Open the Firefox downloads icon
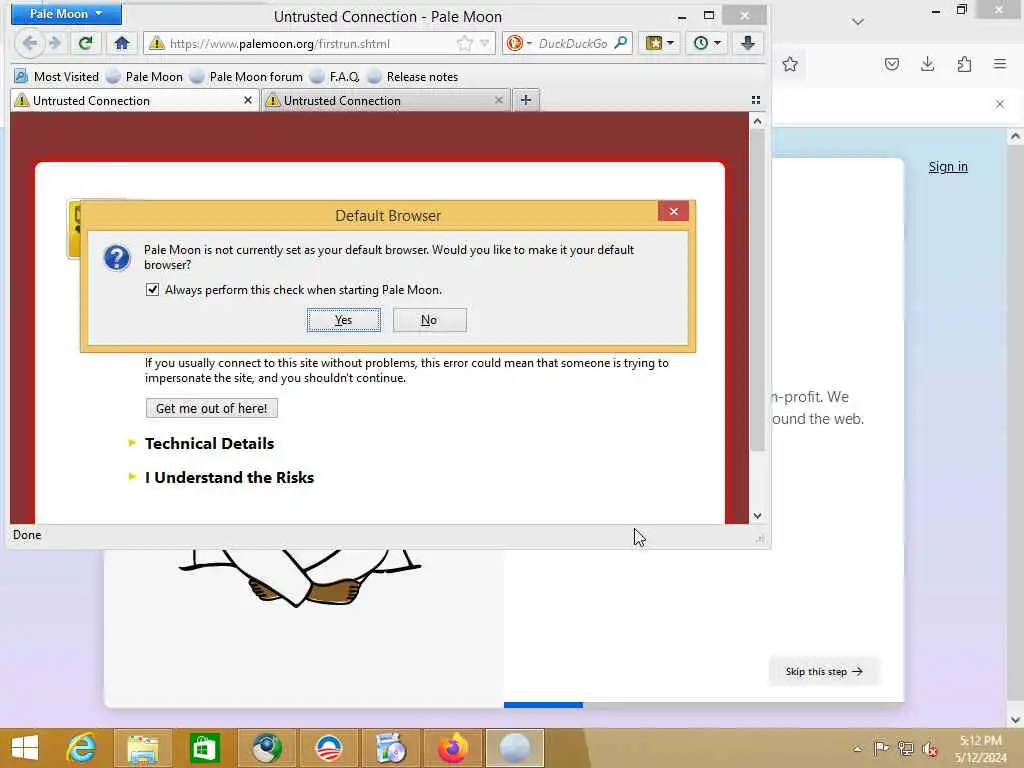Screen dimensions: 1024x768 click(x=927, y=64)
